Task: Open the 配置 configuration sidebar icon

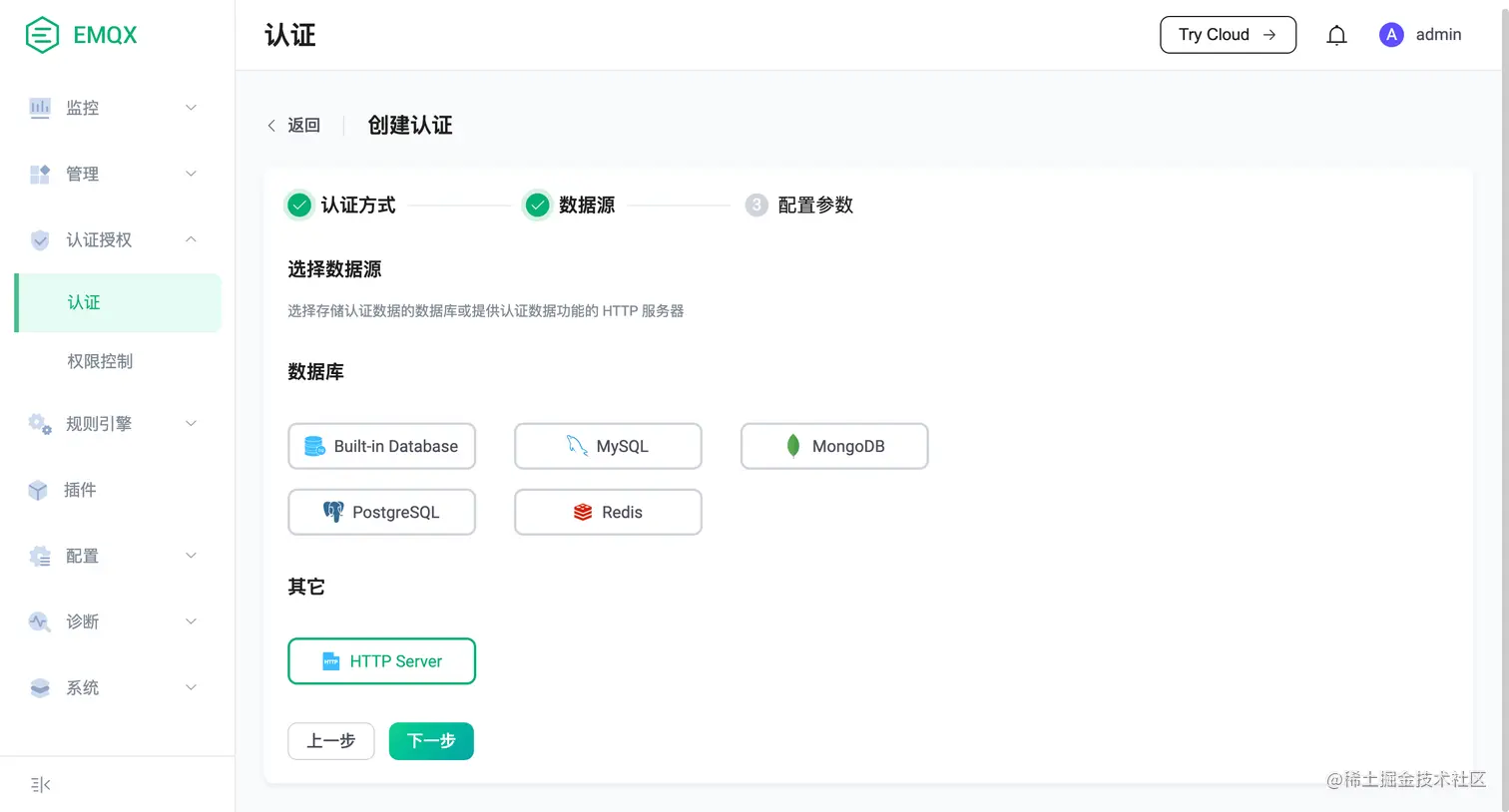Action: (39, 556)
